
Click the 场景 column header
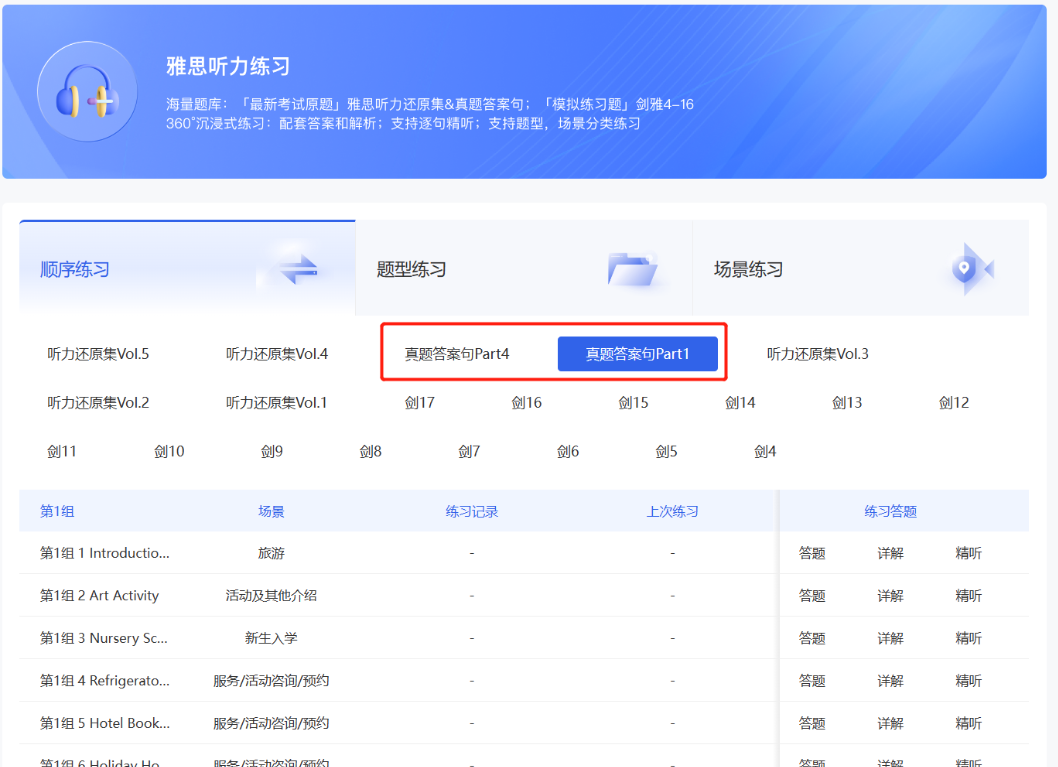tap(271, 511)
